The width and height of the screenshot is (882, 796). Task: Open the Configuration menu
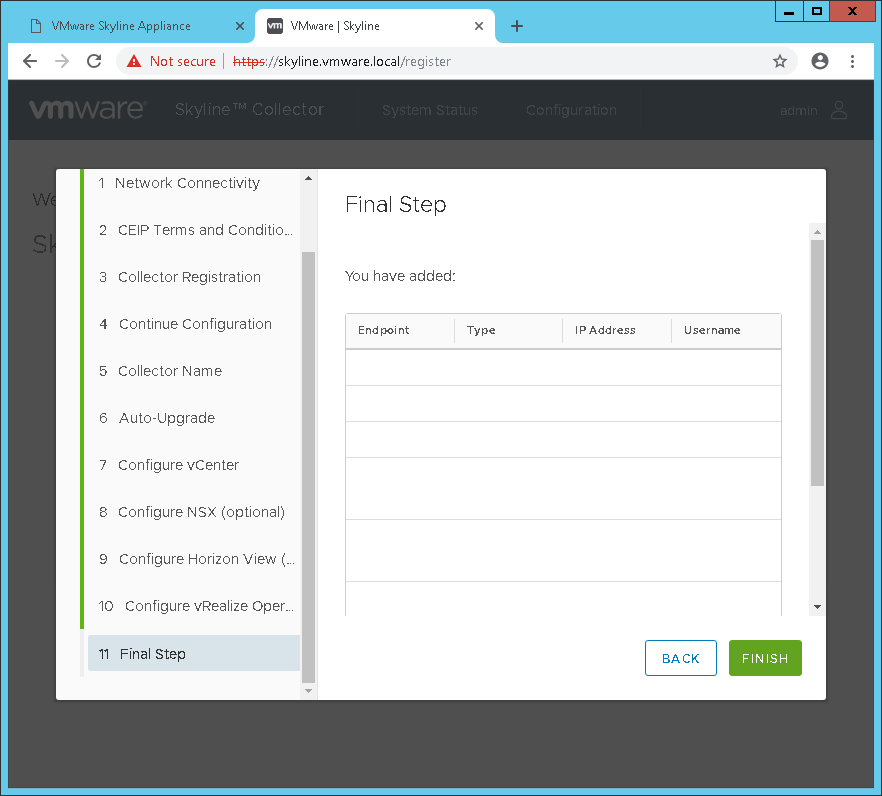tap(572, 110)
